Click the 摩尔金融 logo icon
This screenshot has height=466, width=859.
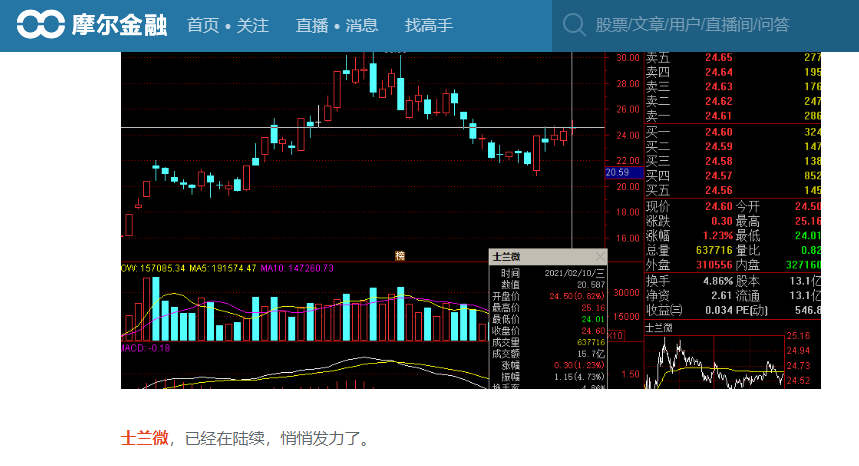tap(41, 25)
